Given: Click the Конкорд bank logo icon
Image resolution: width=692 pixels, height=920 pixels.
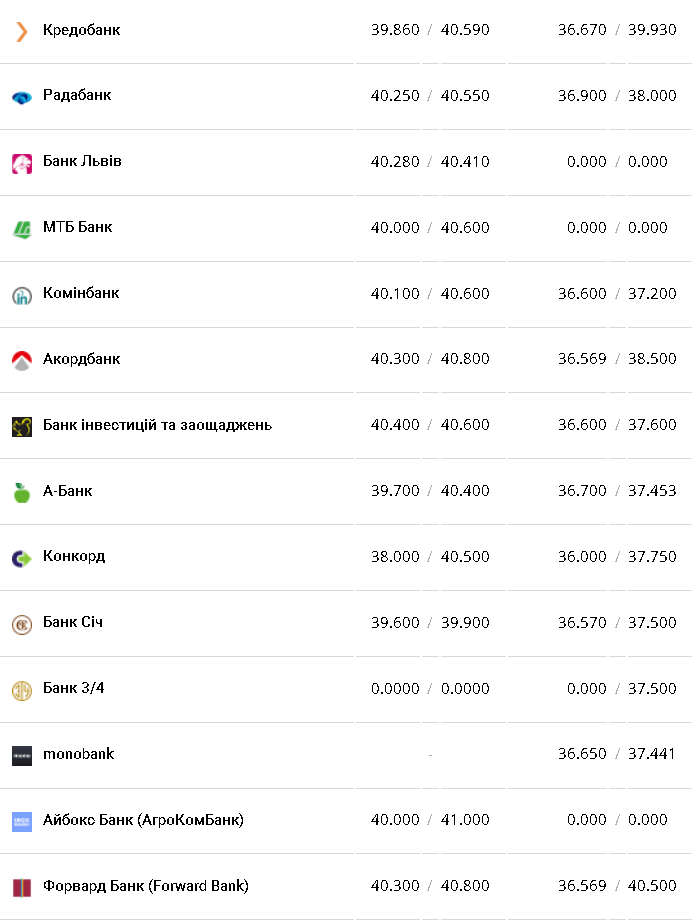Looking at the screenshot, I should 22,558.
